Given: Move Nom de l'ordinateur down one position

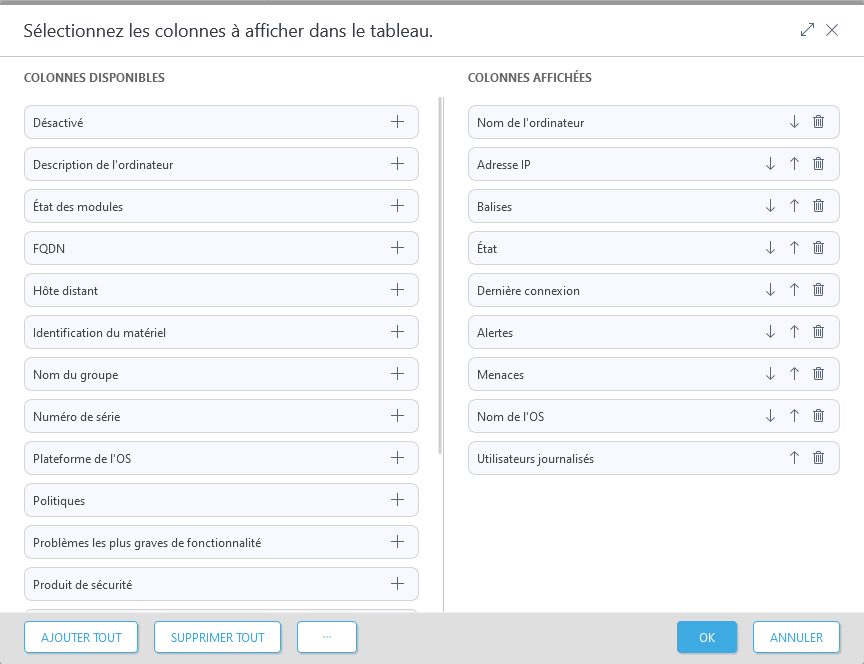Looking at the screenshot, I should pos(794,122).
